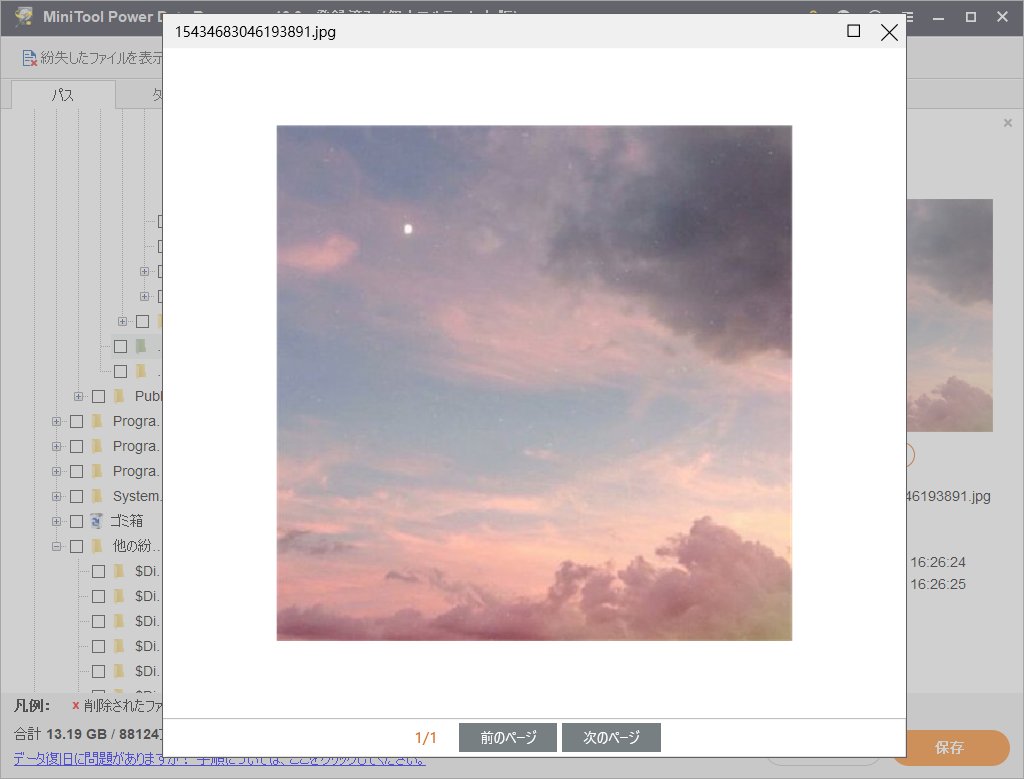Click the Recycle Bin (ゴミ箱) icon

pyautogui.click(x=97, y=521)
